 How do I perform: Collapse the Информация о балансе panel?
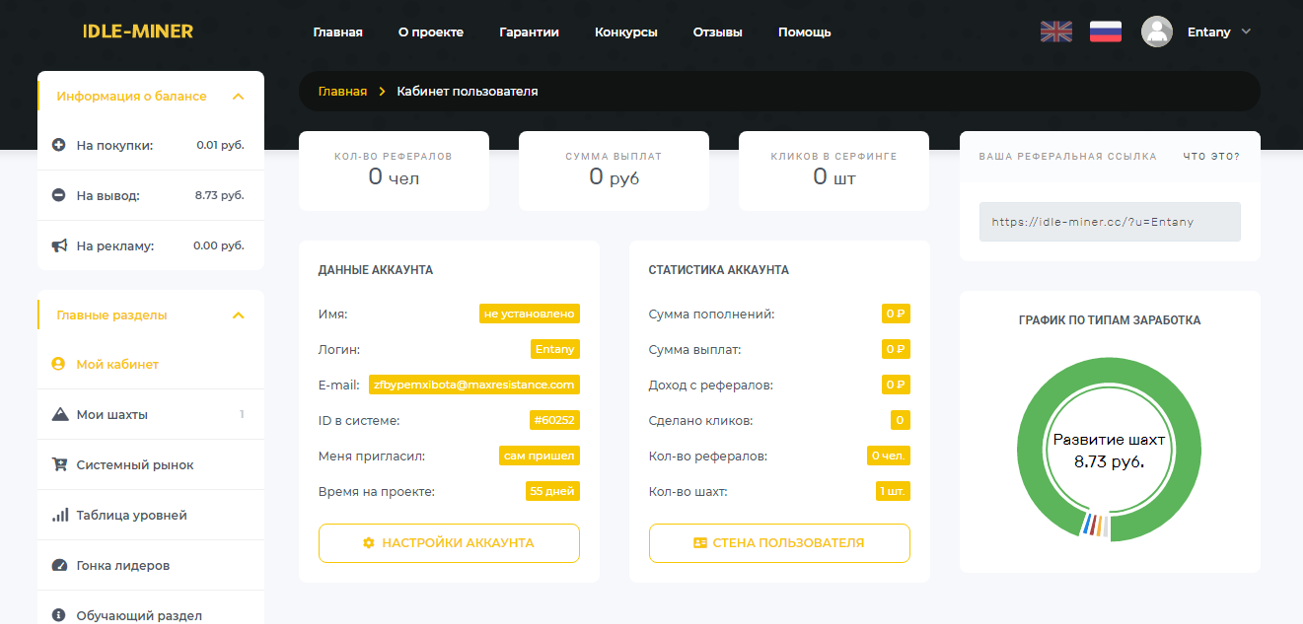pos(238,97)
